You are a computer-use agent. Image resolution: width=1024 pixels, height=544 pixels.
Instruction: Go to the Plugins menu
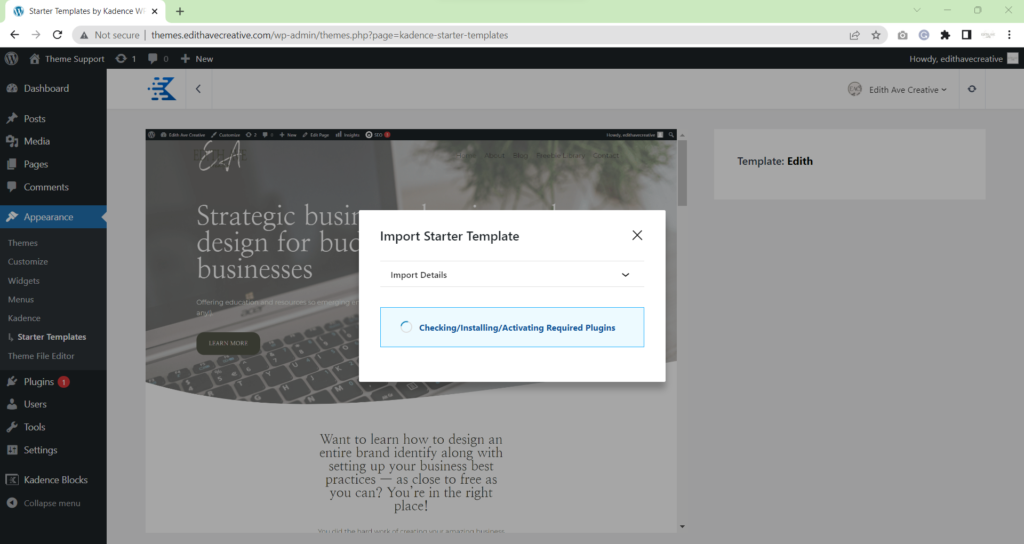[x=38, y=381]
